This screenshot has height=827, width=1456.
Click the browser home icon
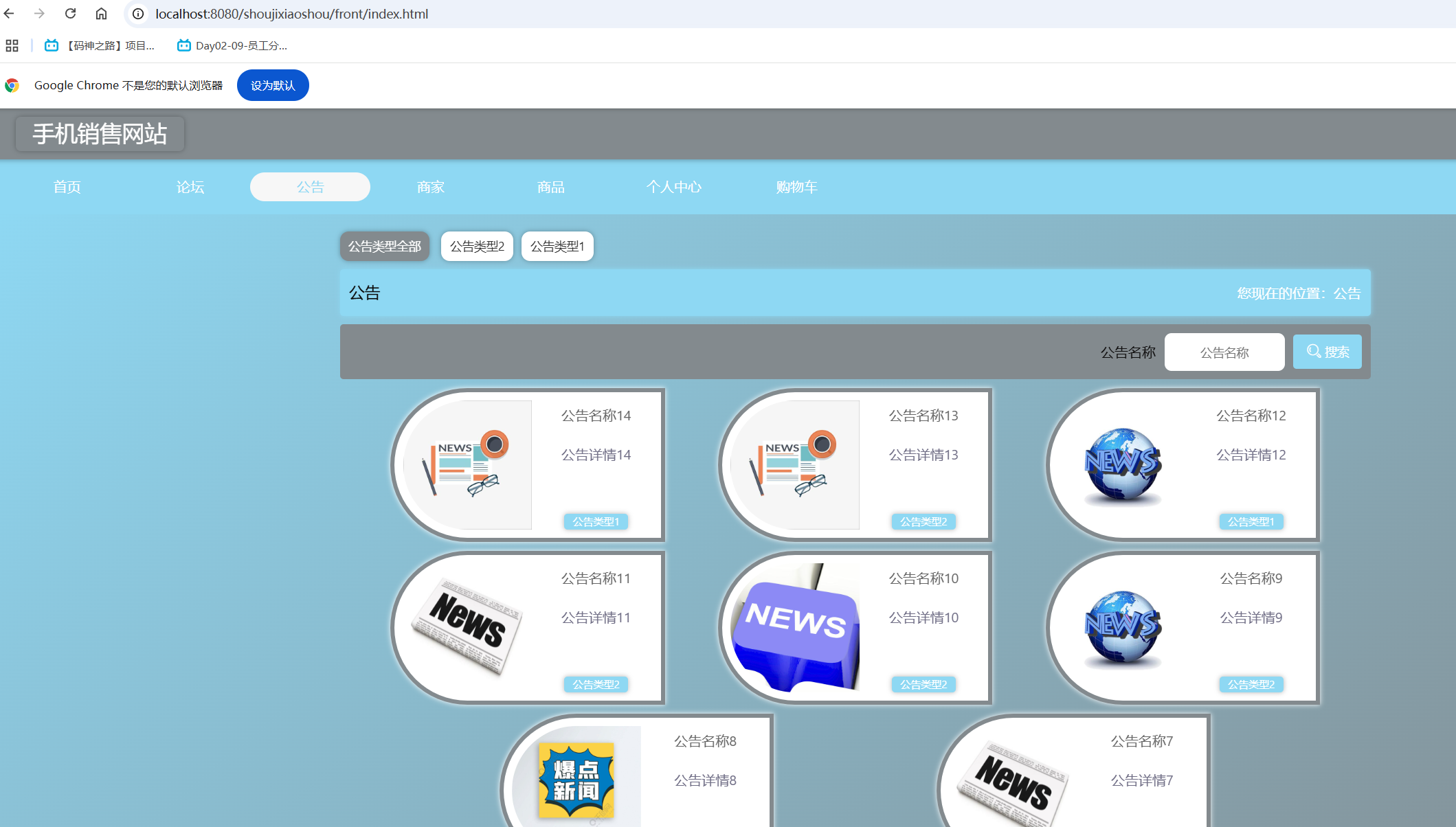[x=101, y=14]
